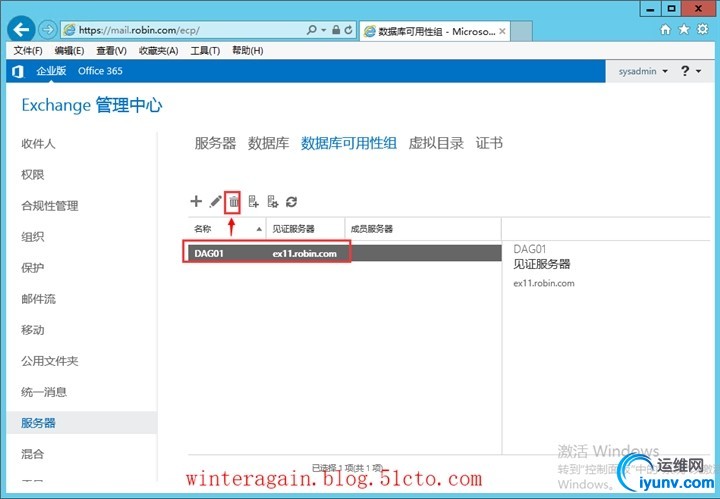
Task: Click the 见证服务器 column header
Action: click(x=305, y=229)
